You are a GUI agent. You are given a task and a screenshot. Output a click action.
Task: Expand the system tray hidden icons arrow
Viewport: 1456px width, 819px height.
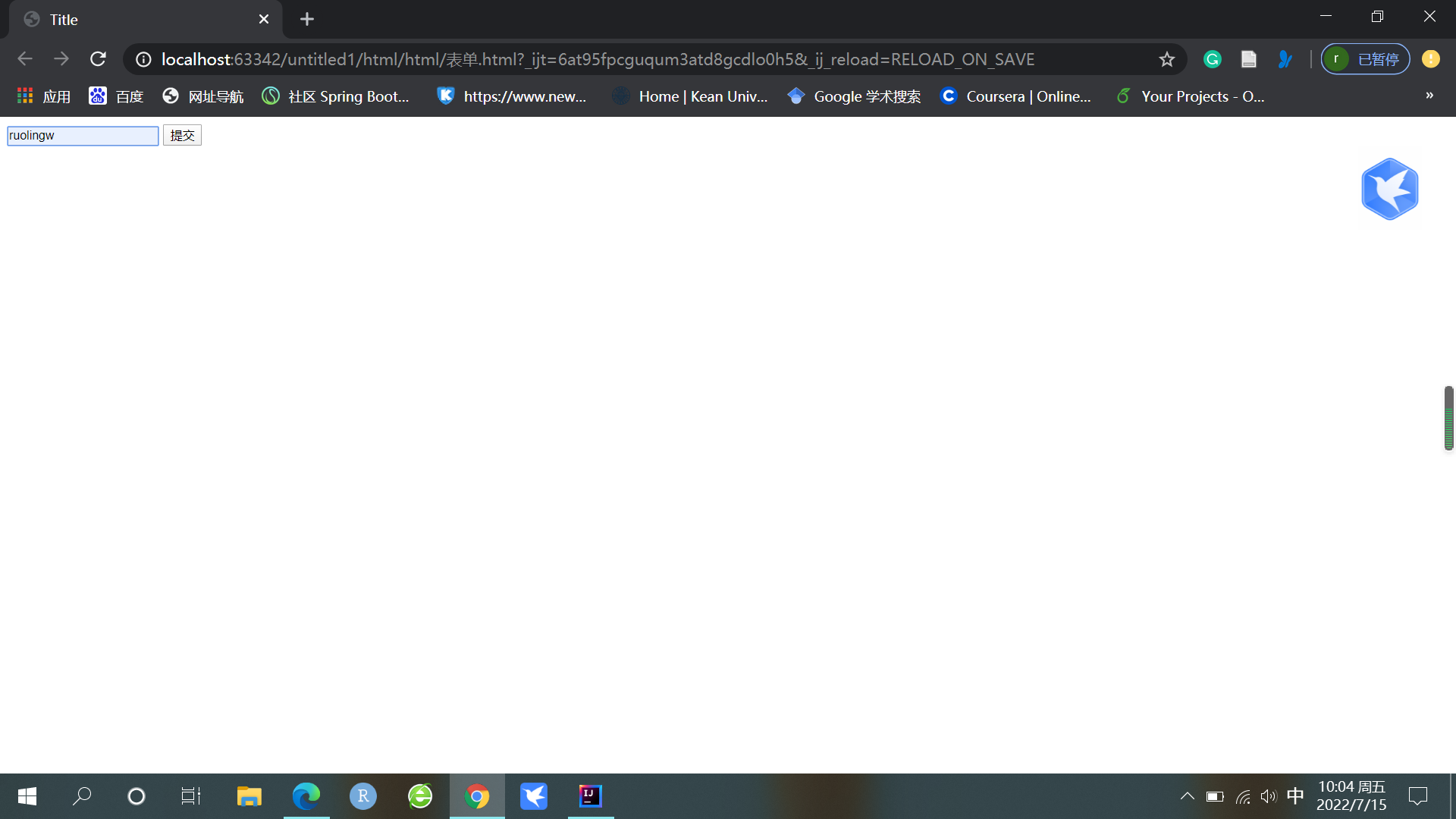1187,796
